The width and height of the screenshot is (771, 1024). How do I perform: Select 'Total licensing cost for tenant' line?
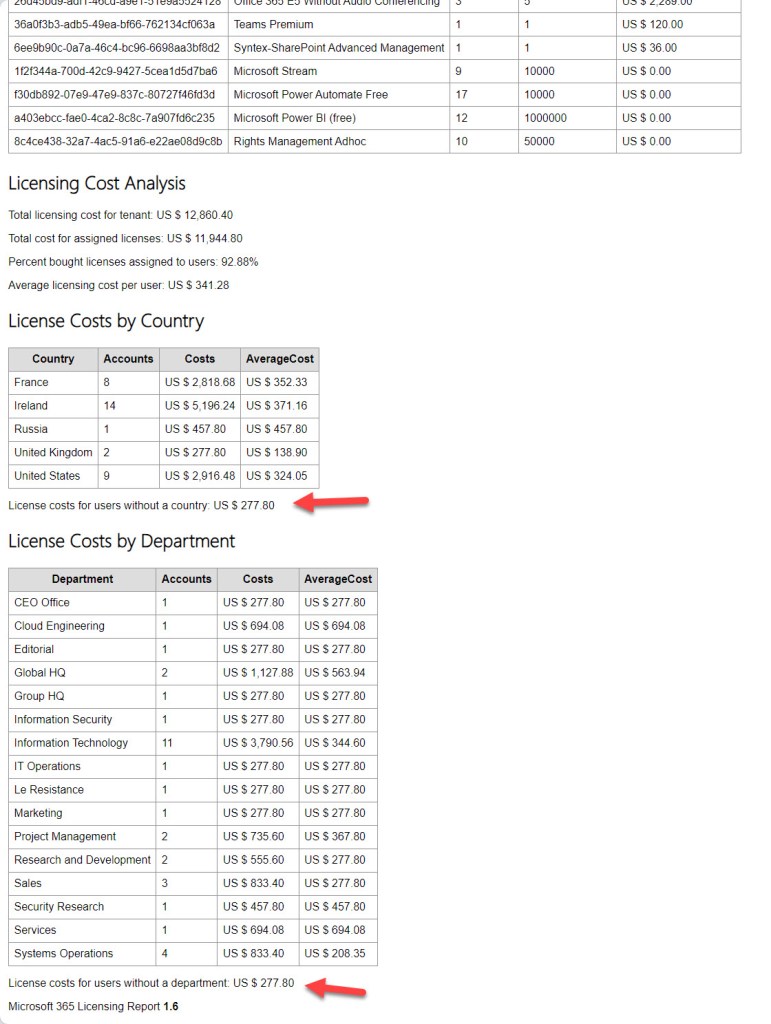click(120, 215)
